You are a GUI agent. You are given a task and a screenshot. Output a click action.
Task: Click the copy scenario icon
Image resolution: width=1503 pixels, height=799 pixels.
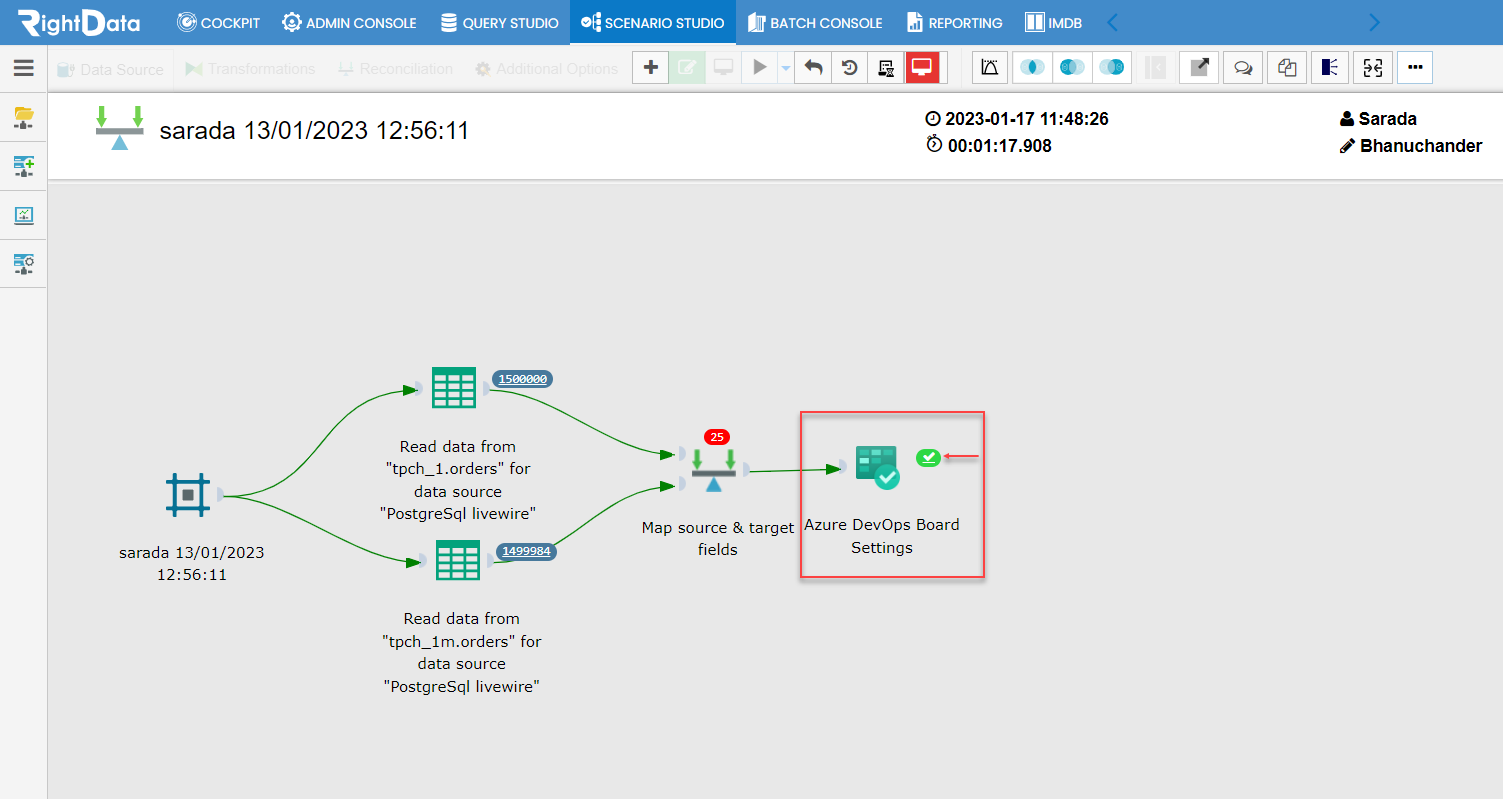tap(1287, 67)
